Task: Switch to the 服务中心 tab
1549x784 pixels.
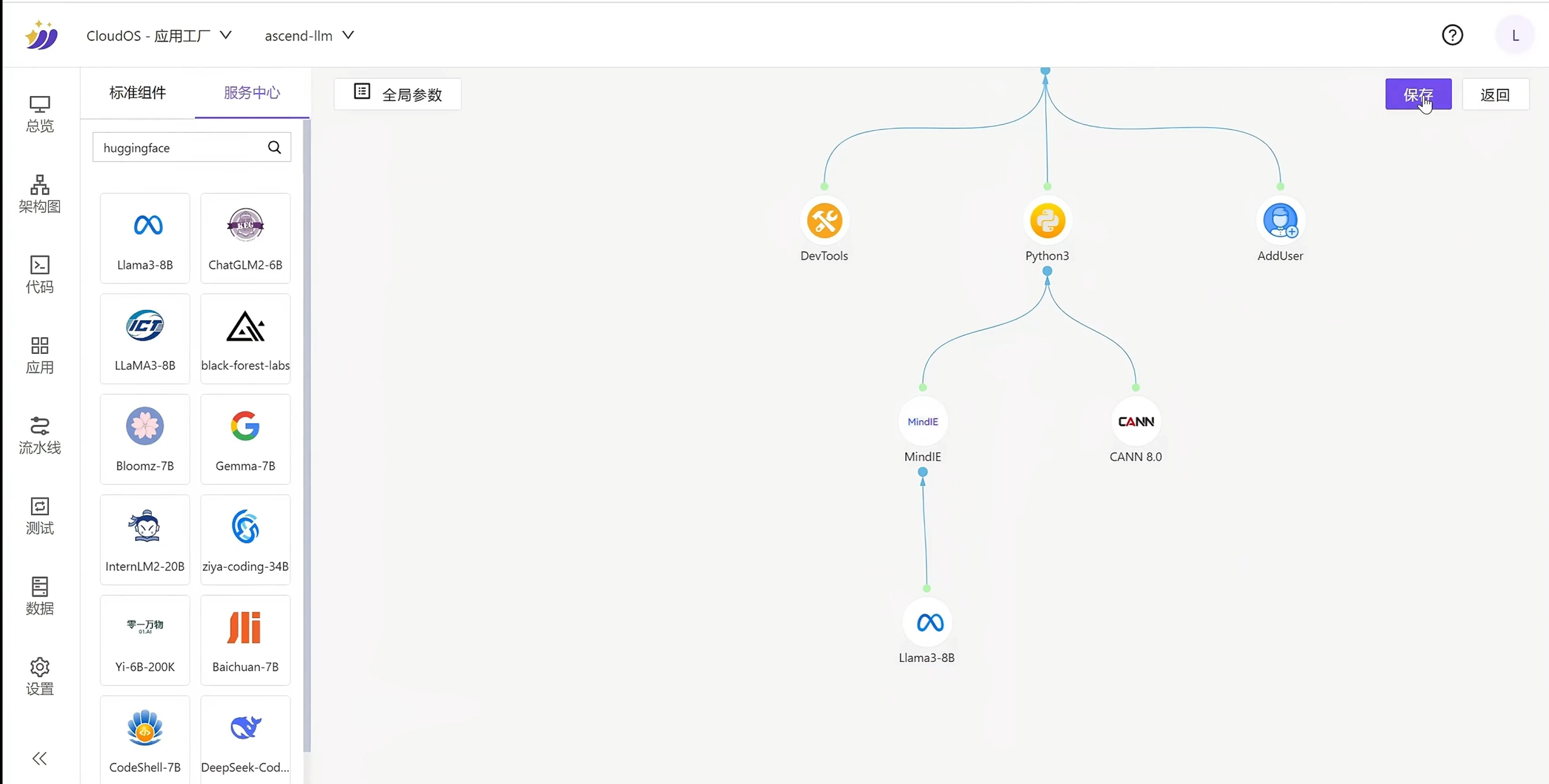Action: pyautogui.click(x=252, y=93)
